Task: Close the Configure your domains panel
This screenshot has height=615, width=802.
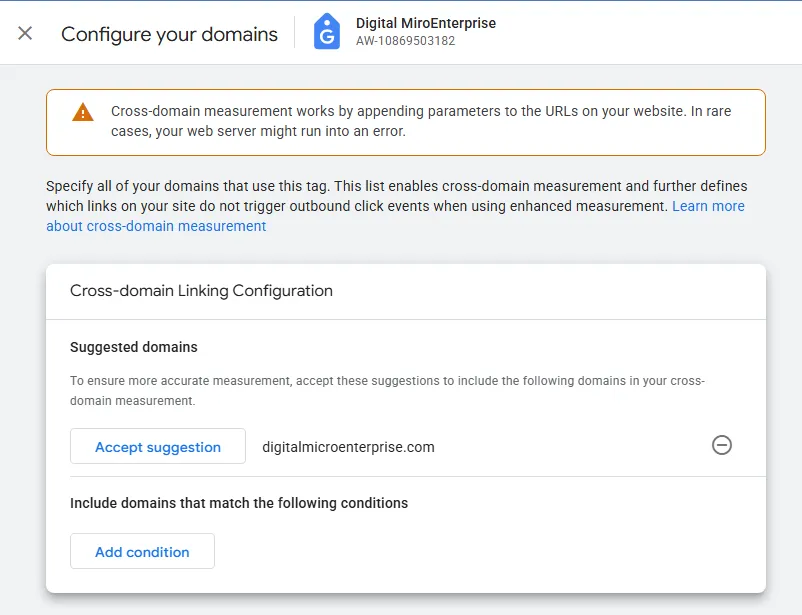Action: click(x=25, y=33)
